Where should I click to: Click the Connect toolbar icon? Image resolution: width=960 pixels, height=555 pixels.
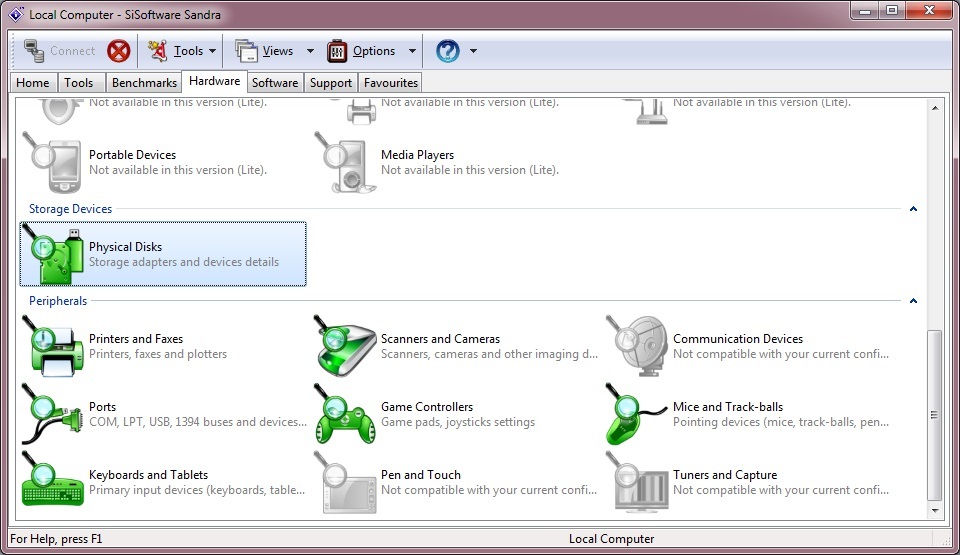34,51
